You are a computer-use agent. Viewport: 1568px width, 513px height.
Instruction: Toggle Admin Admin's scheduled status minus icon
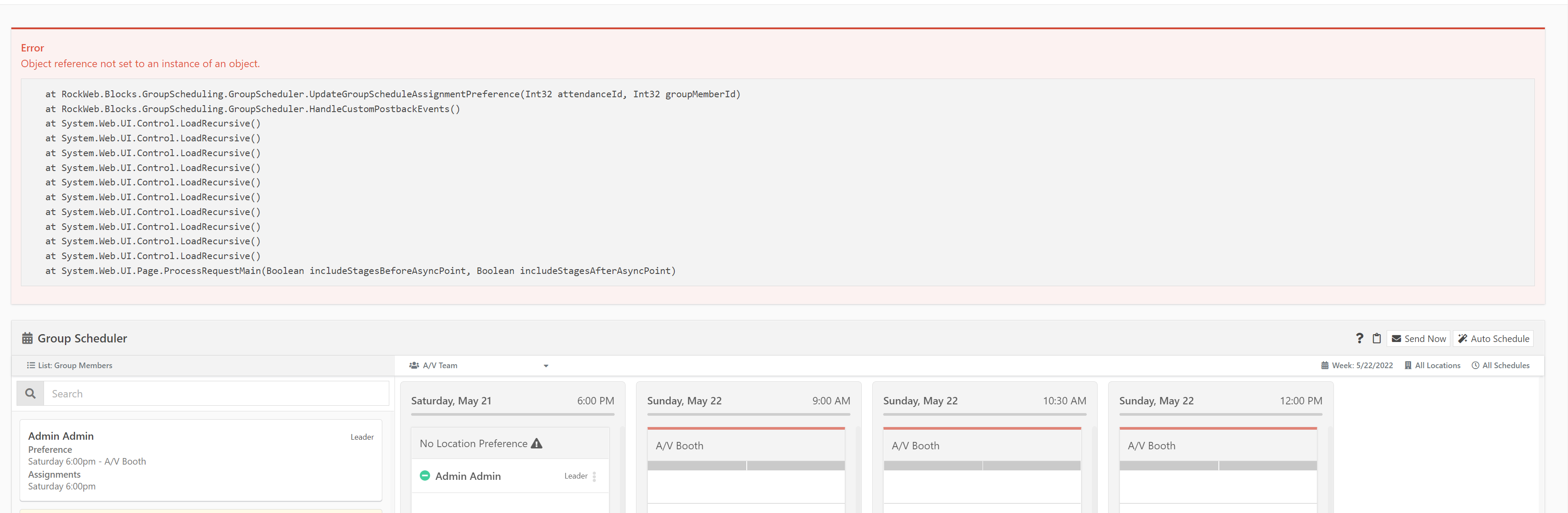(425, 476)
